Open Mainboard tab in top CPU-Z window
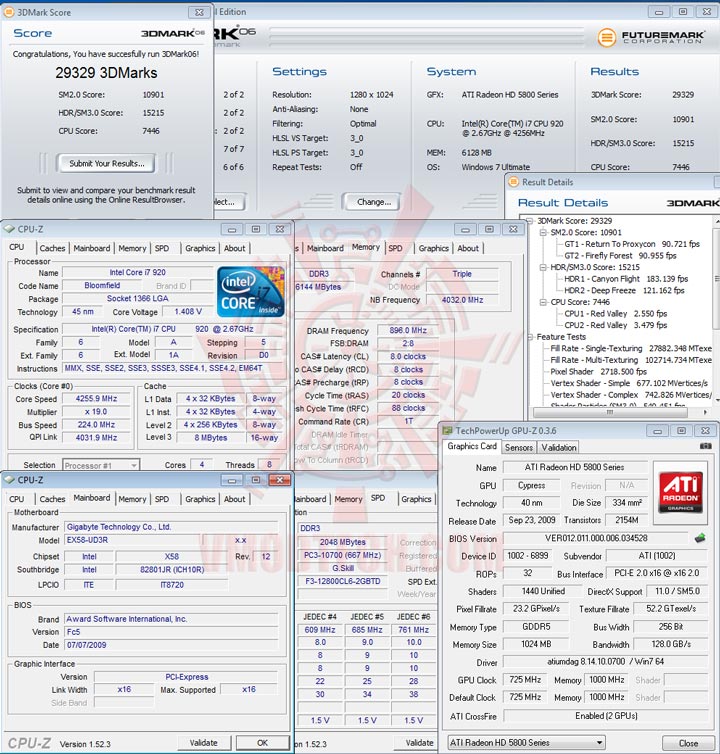This screenshot has width=720, height=754. [x=91, y=248]
